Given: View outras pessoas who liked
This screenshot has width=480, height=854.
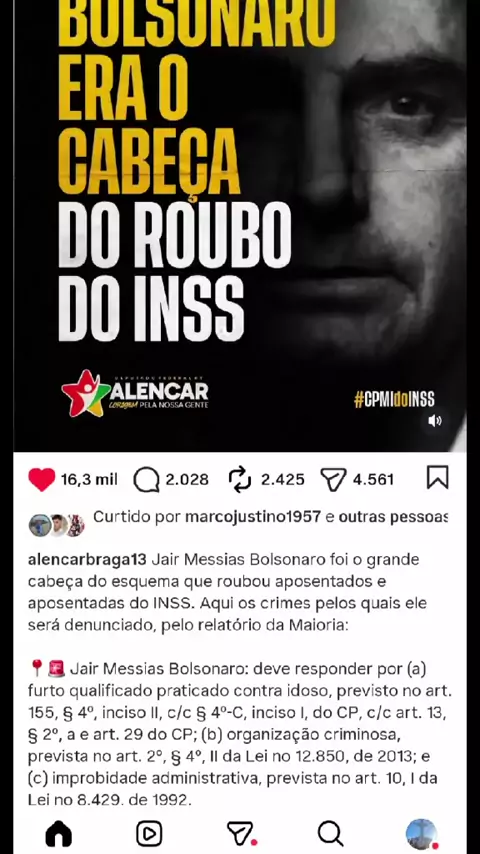Looking at the screenshot, I should pyautogui.click(x=393, y=517).
